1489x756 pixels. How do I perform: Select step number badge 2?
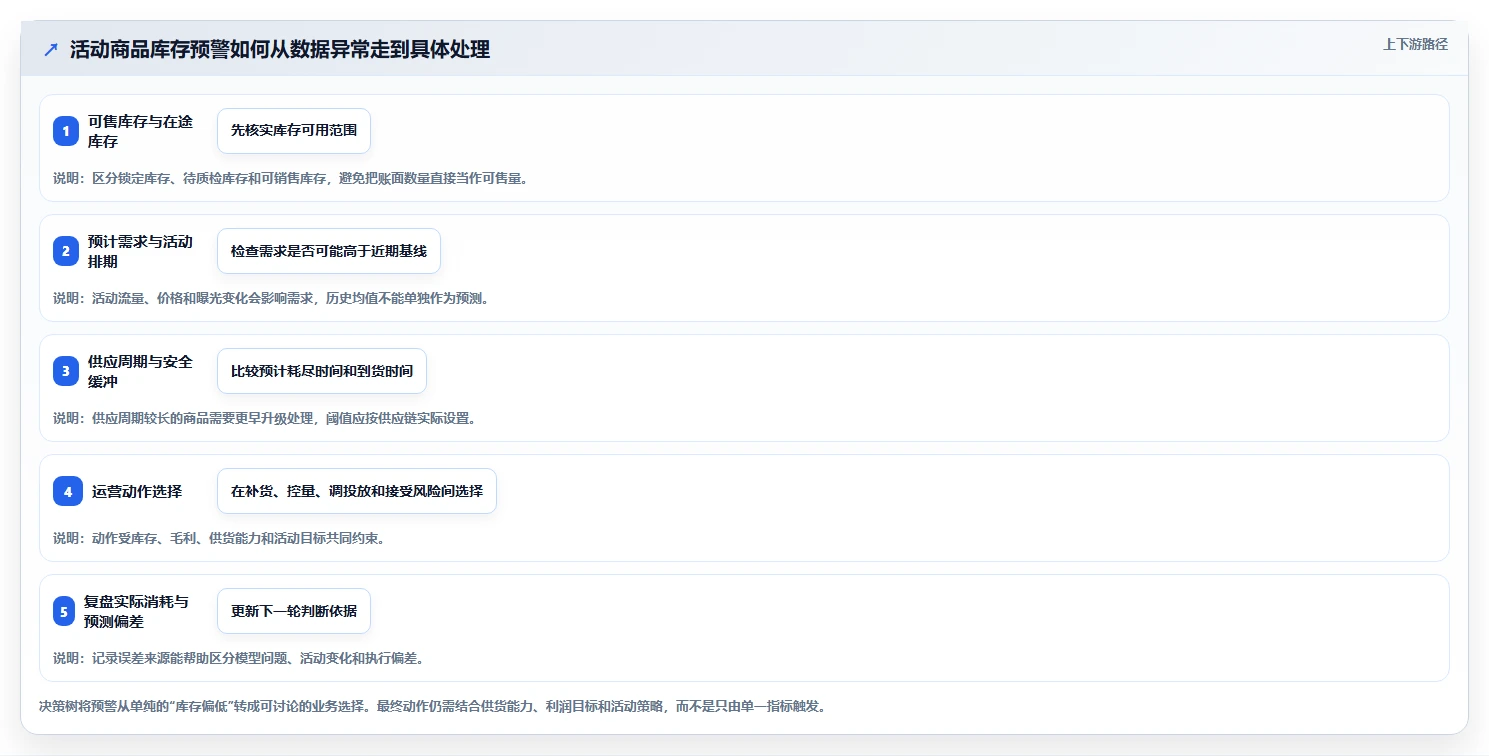[x=66, y=251]
